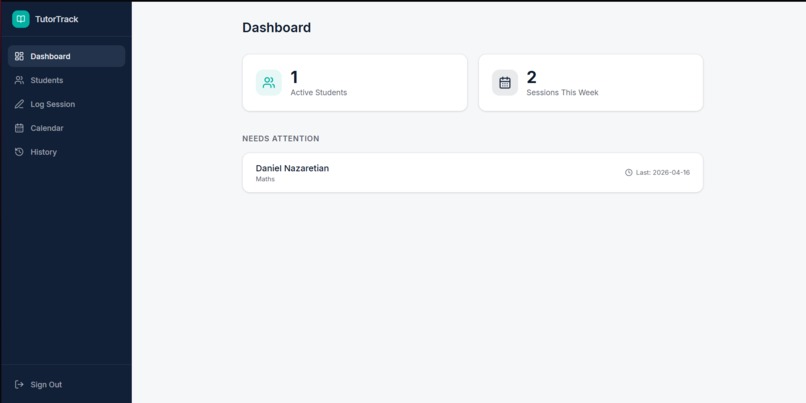Click the clock icon beside Last: 2026-04-16
The image size is (806, 403).
[629, 172]
